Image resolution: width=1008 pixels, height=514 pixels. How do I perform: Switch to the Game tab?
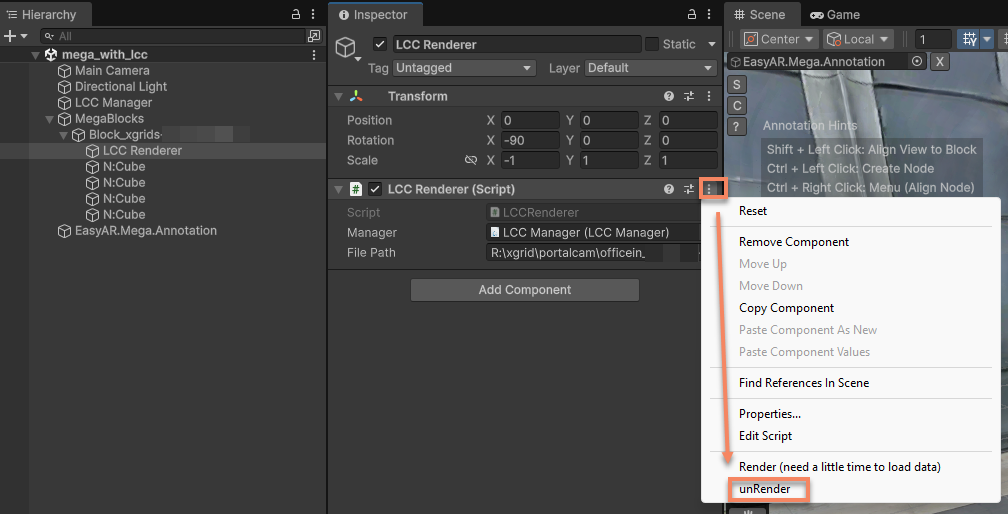[835, 15]
